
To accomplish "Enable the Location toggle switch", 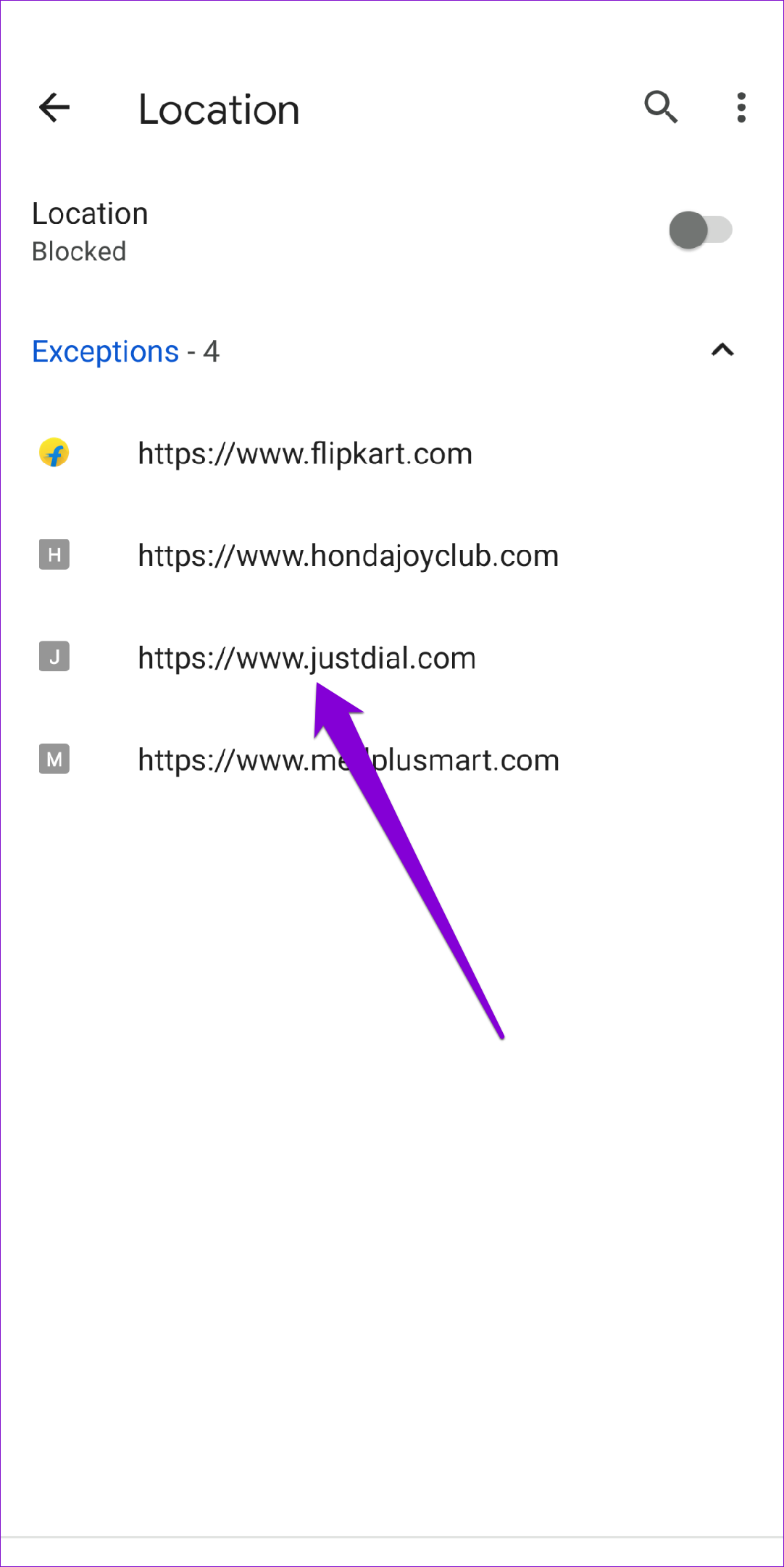I will [700, 230].
